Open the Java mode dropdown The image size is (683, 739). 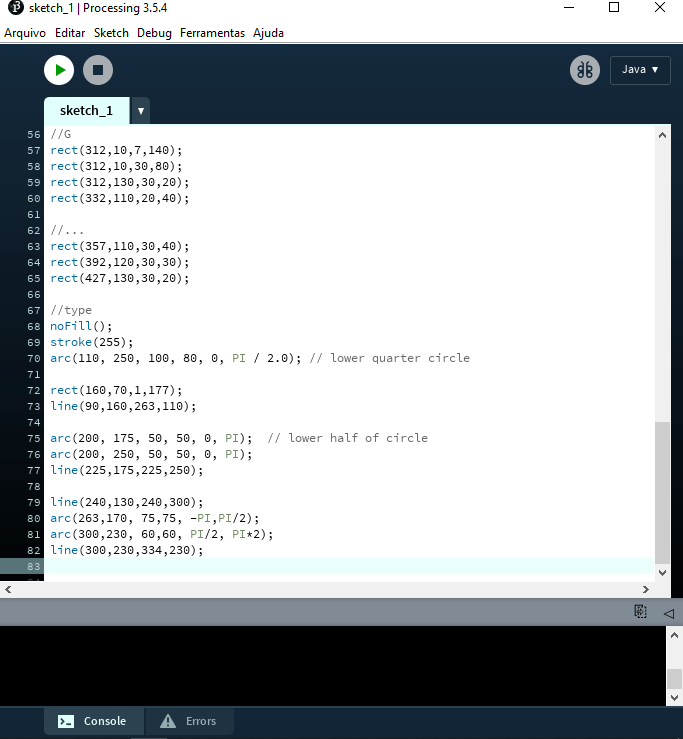[x=640, y=70]
